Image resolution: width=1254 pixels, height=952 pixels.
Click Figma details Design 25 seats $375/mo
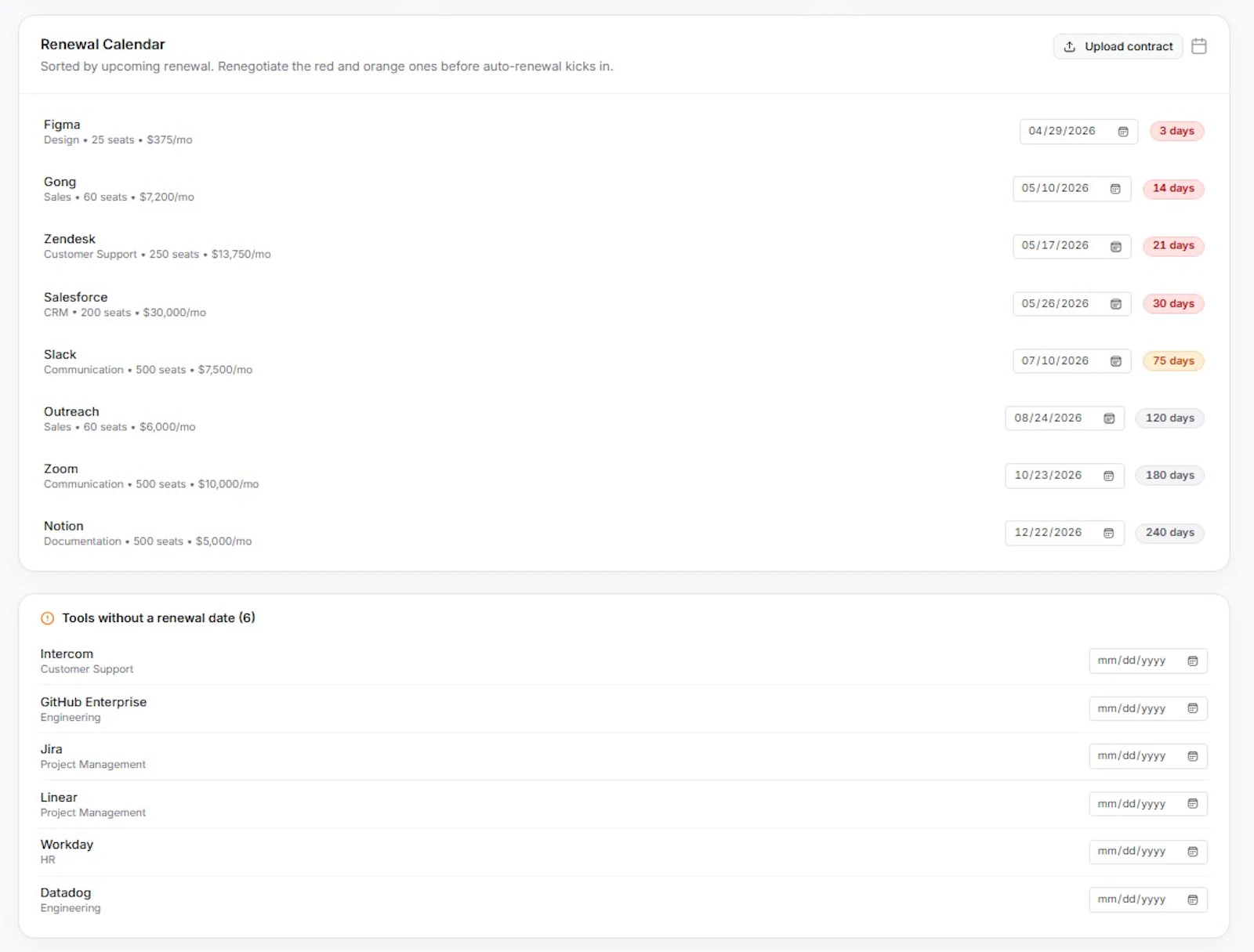pyautogui.click(x=118, y=140)
